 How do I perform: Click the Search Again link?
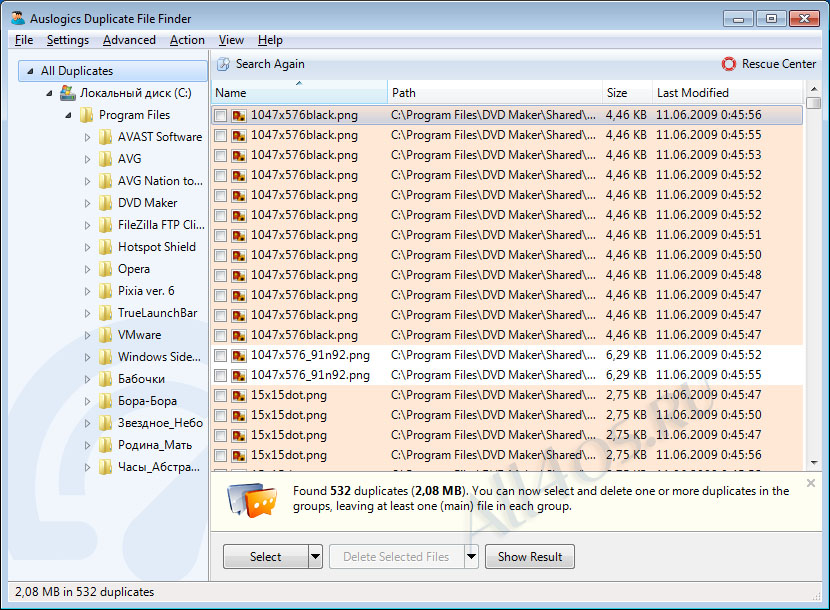click(x=270, y=64)
